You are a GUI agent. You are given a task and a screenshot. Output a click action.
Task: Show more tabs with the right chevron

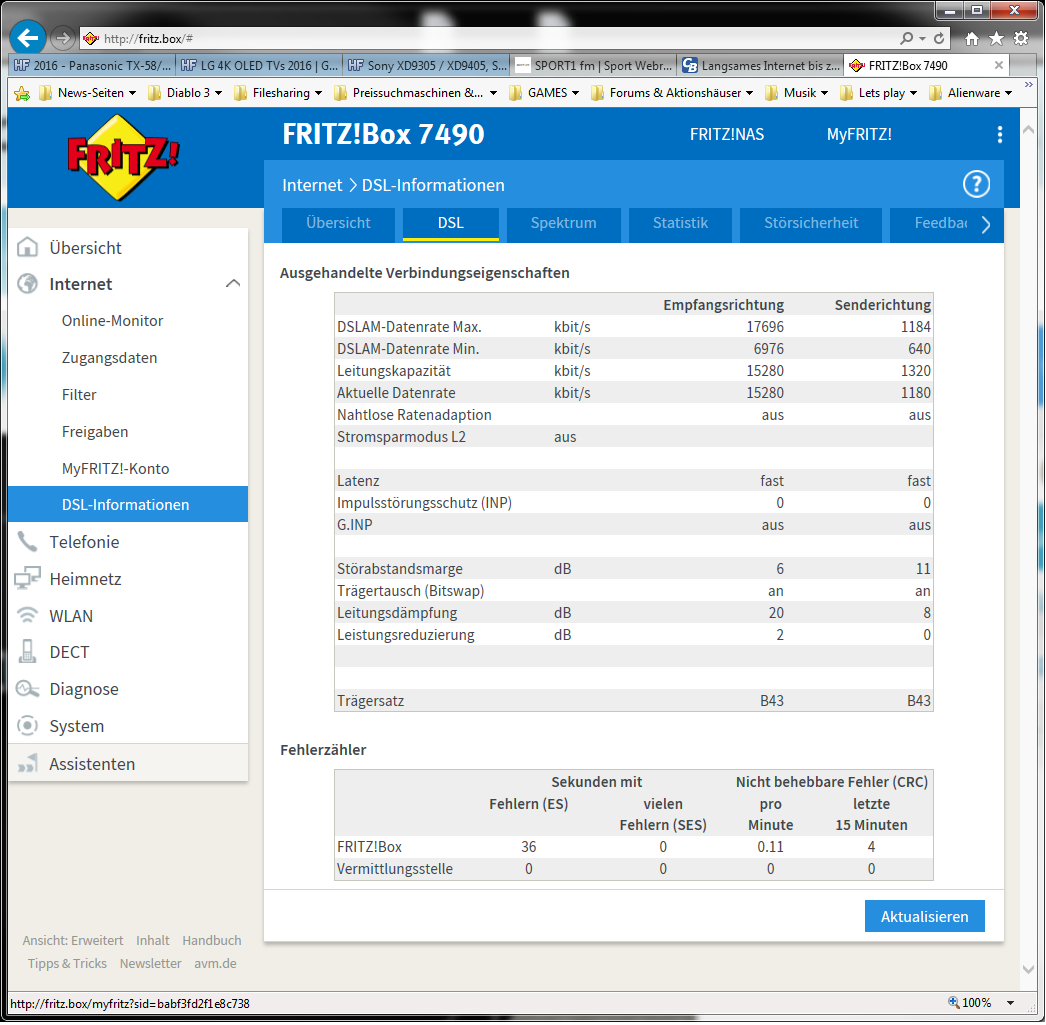(x=985, y=224)
